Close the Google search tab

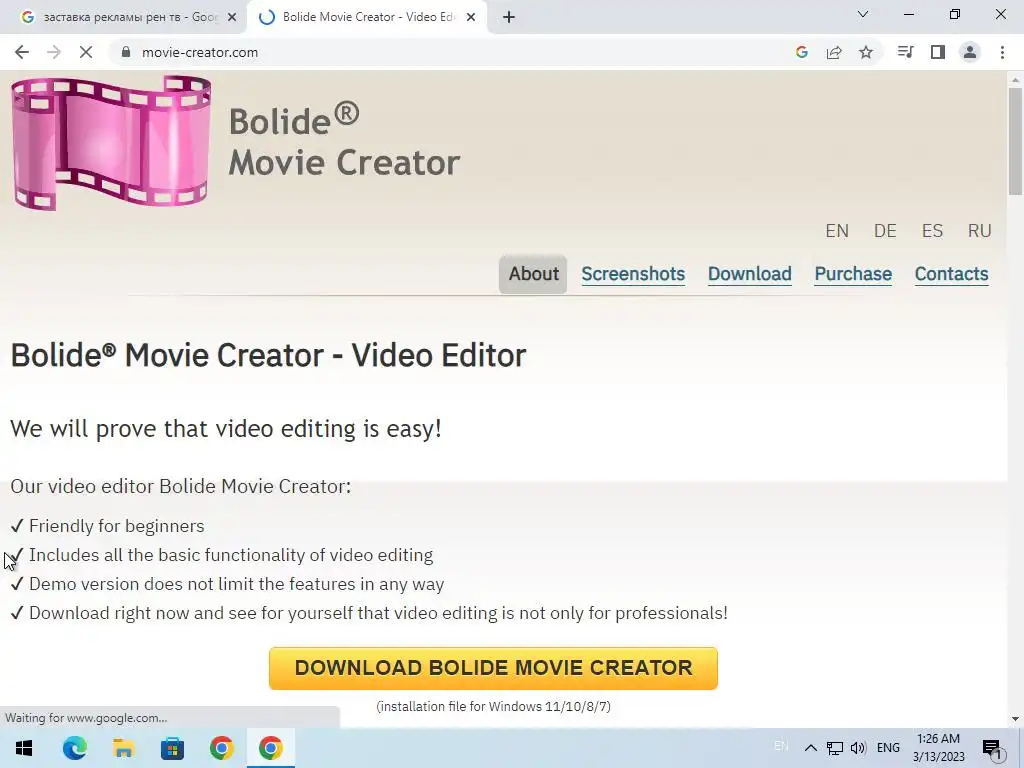(x=232, y=18)
